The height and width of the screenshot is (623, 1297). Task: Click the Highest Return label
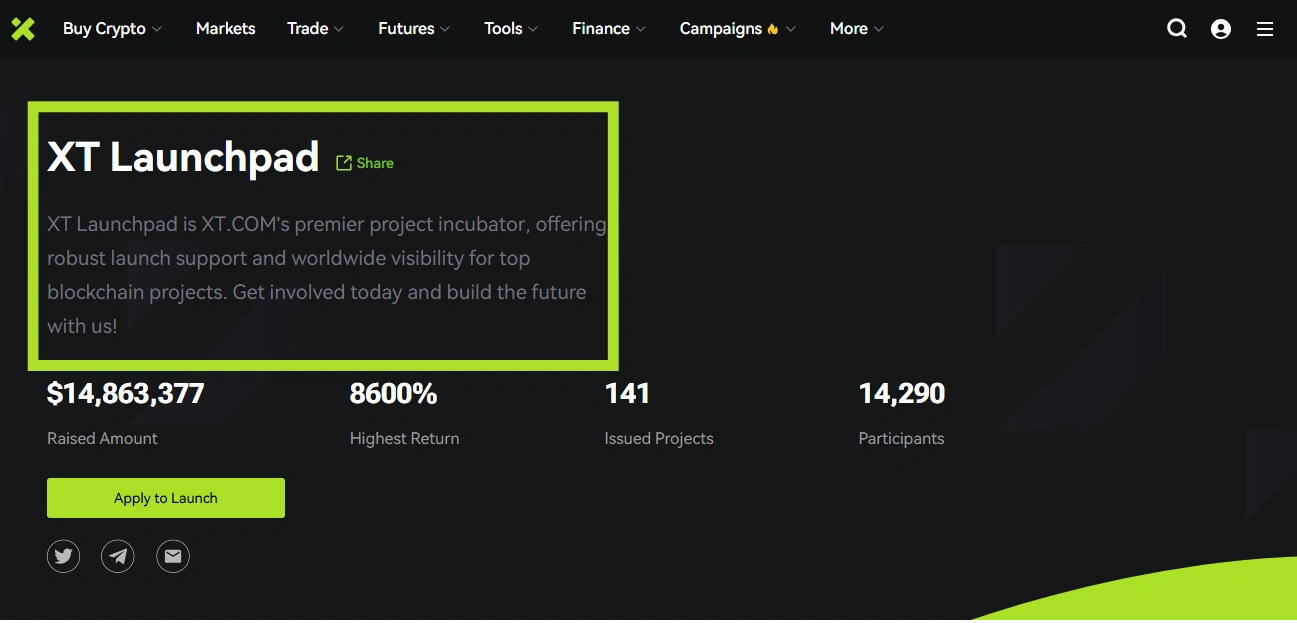404,438
